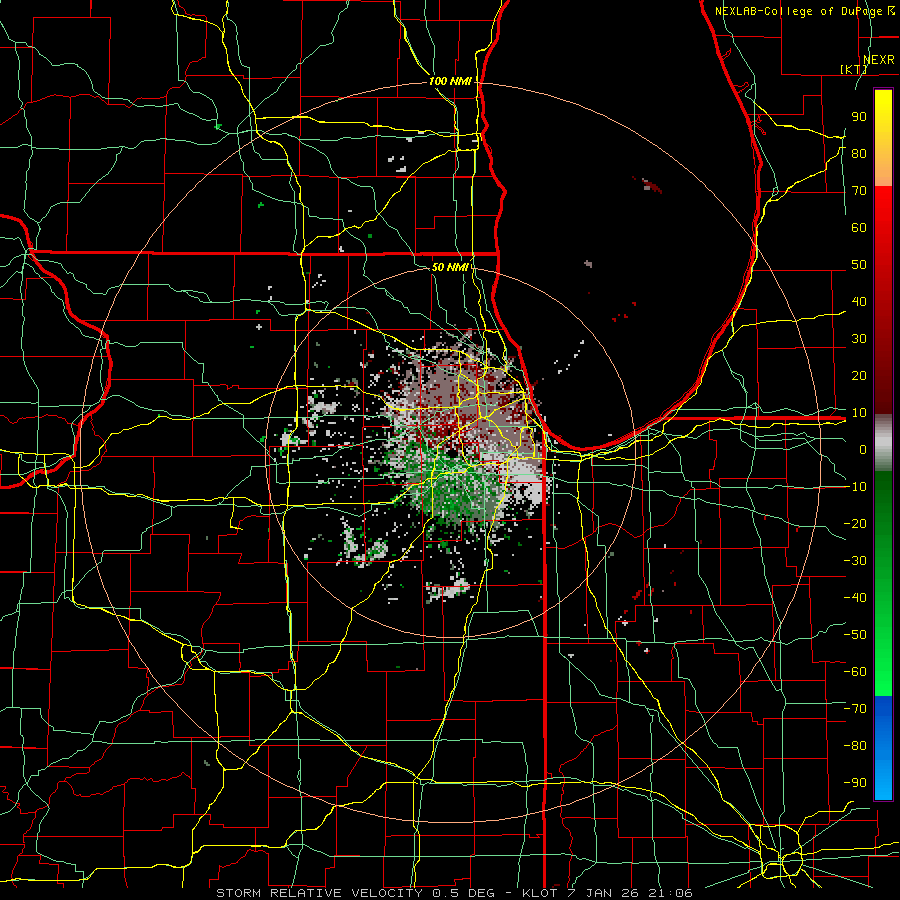Click the positive 30 scale value
900x900 pixels.
tap(859, 339)
